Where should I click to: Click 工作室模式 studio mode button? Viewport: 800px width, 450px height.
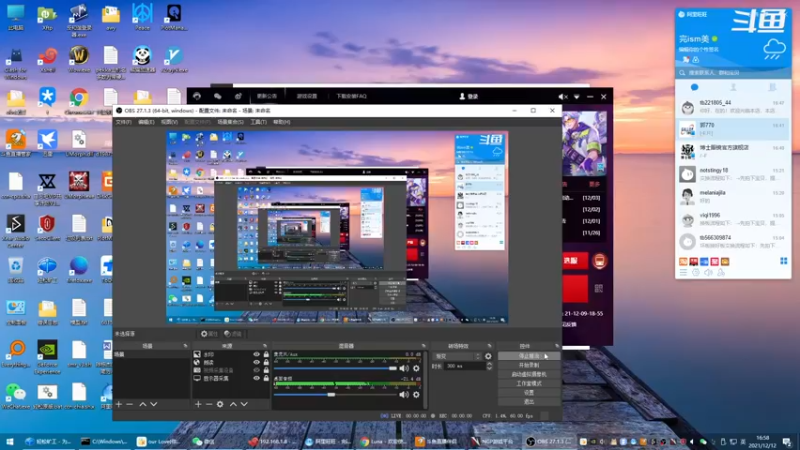click(529, 384)
